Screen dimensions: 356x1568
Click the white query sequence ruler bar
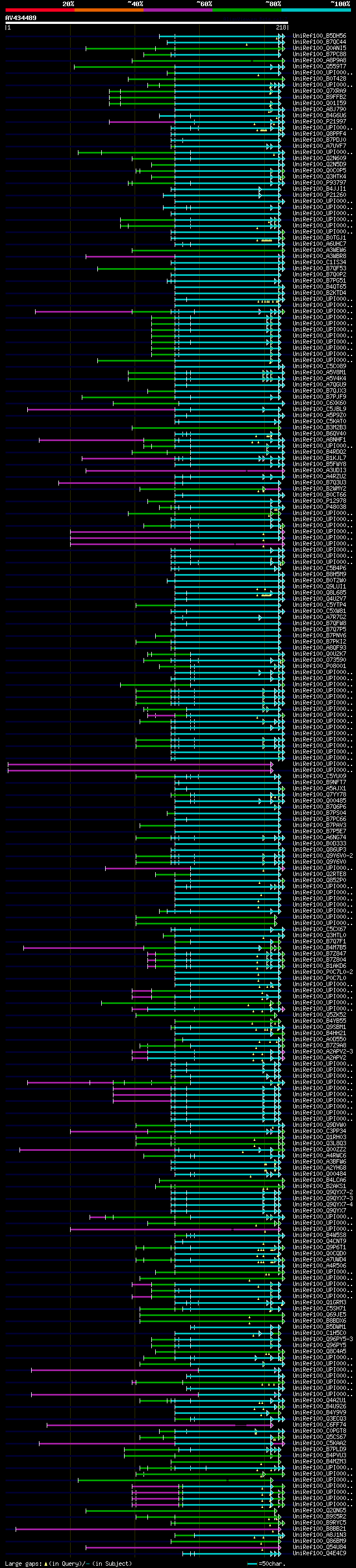point(147,22)
